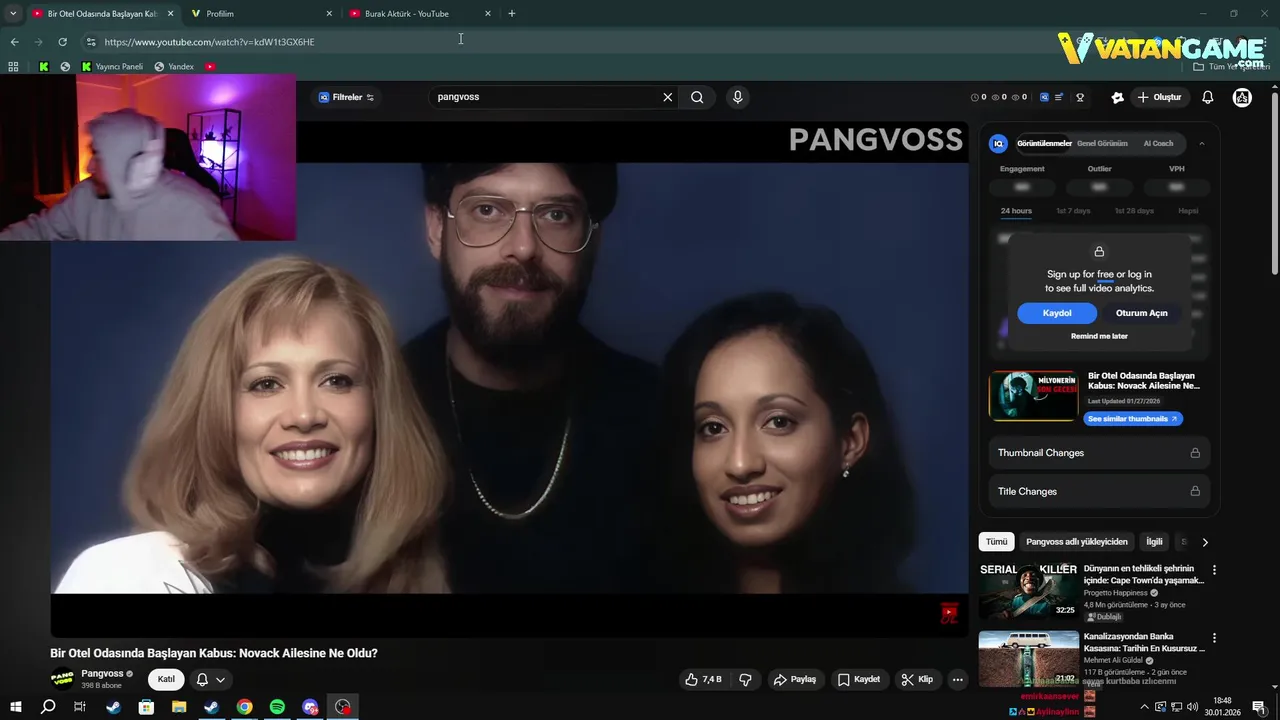
Task: Click See similar thumbnails button
Action: point(1133,419)
